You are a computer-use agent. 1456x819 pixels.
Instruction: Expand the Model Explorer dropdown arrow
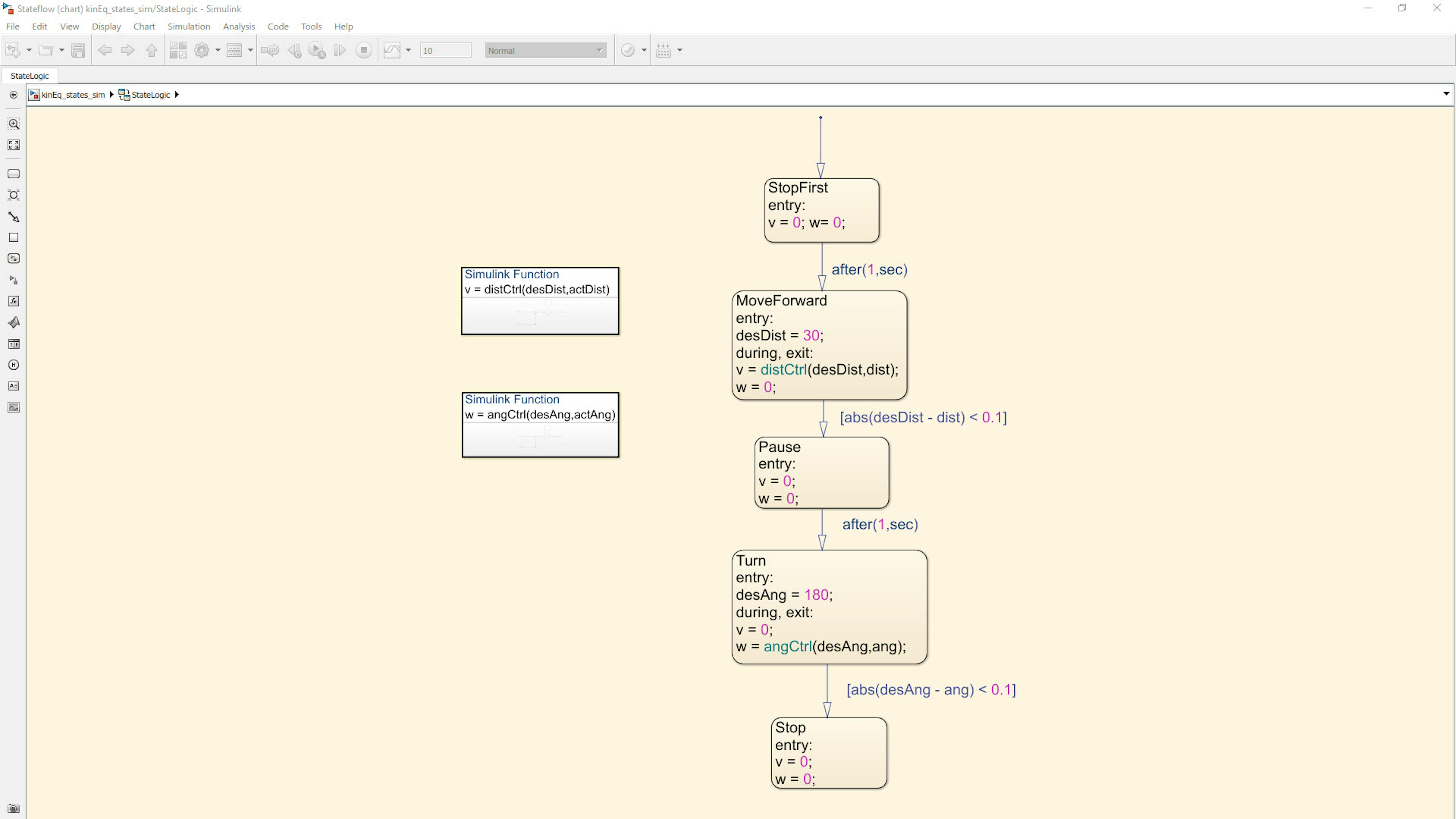(x=250, y=50)
